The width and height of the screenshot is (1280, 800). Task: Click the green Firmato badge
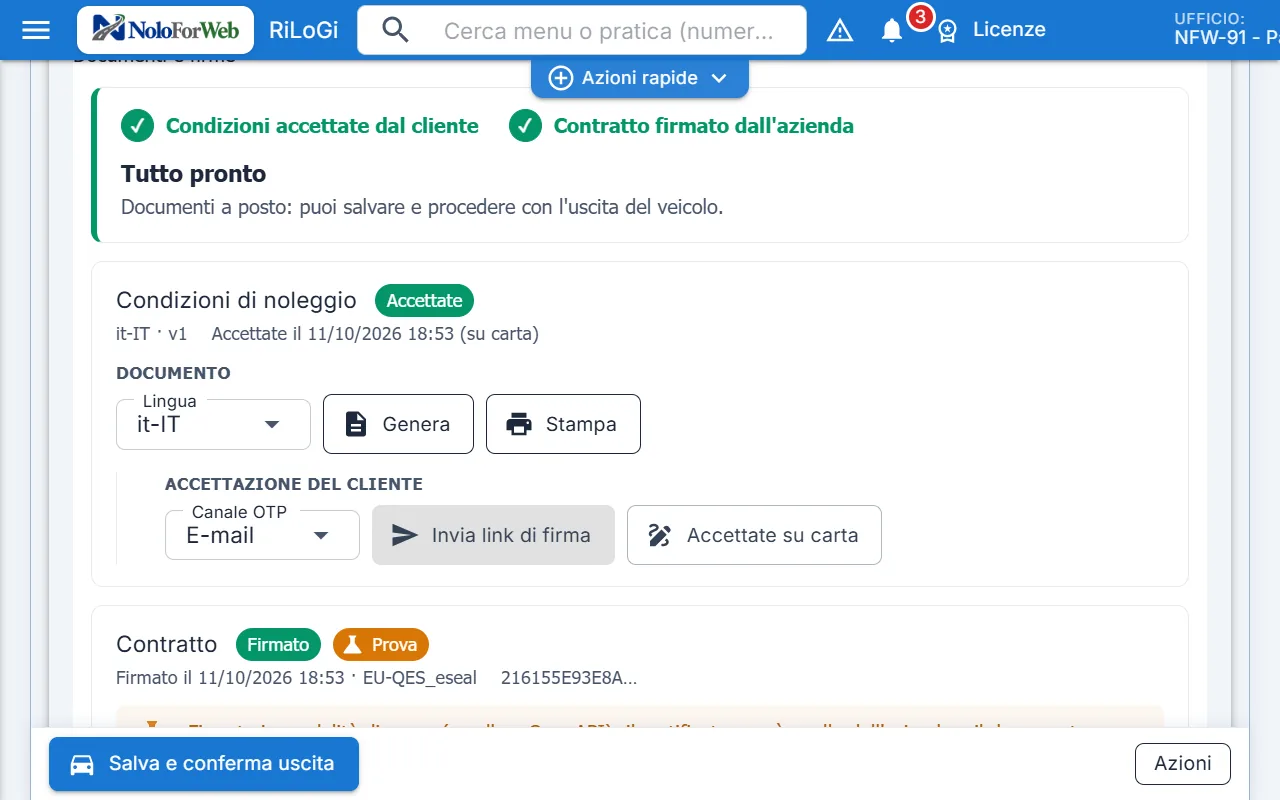point(278,644)
